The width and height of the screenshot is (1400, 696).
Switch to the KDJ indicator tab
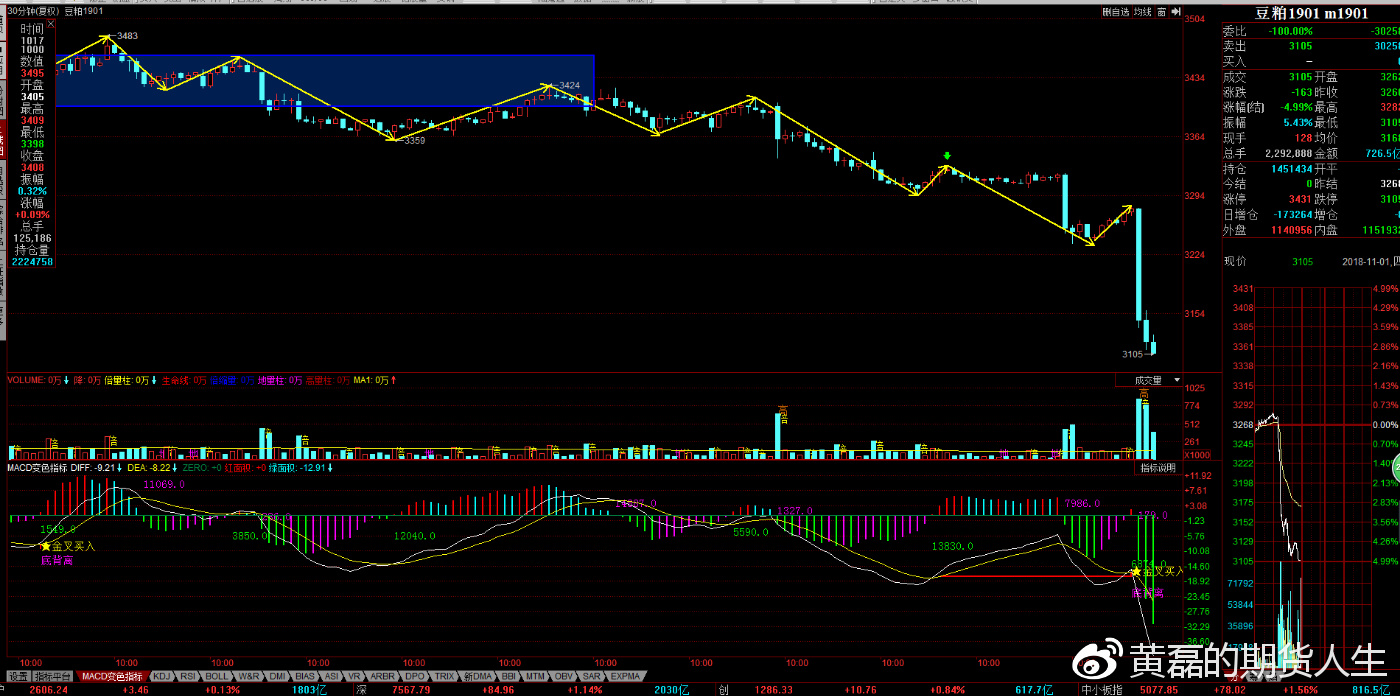coord(162,676)
